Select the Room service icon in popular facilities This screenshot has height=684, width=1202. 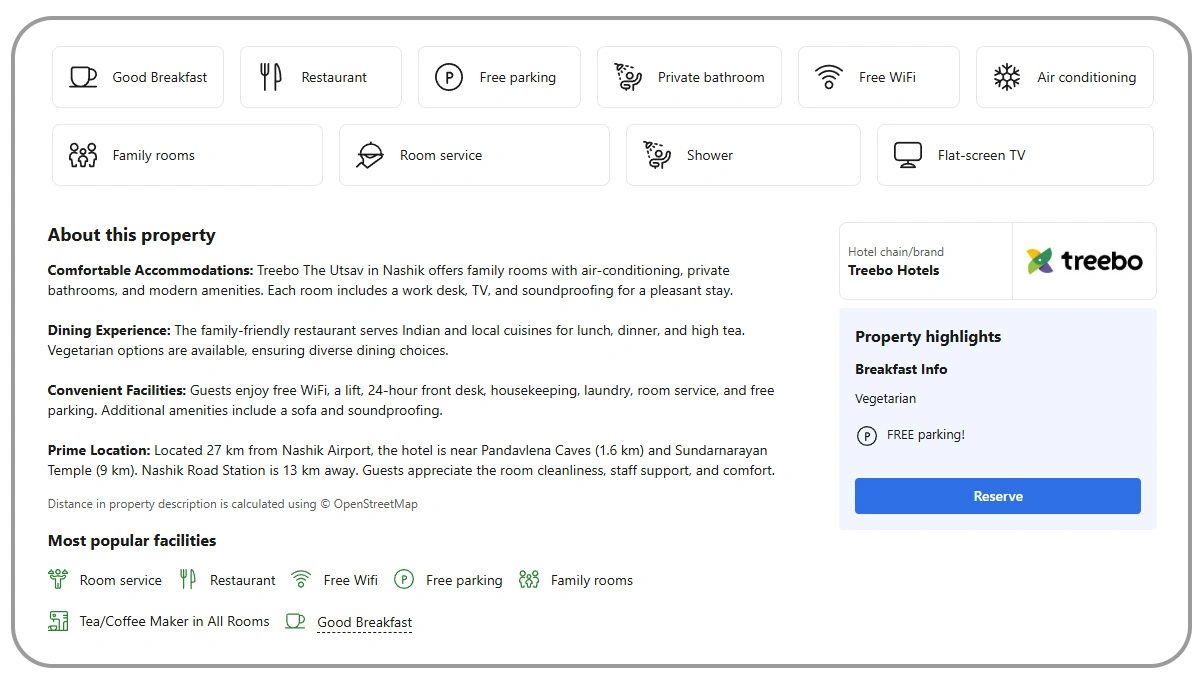58,579
